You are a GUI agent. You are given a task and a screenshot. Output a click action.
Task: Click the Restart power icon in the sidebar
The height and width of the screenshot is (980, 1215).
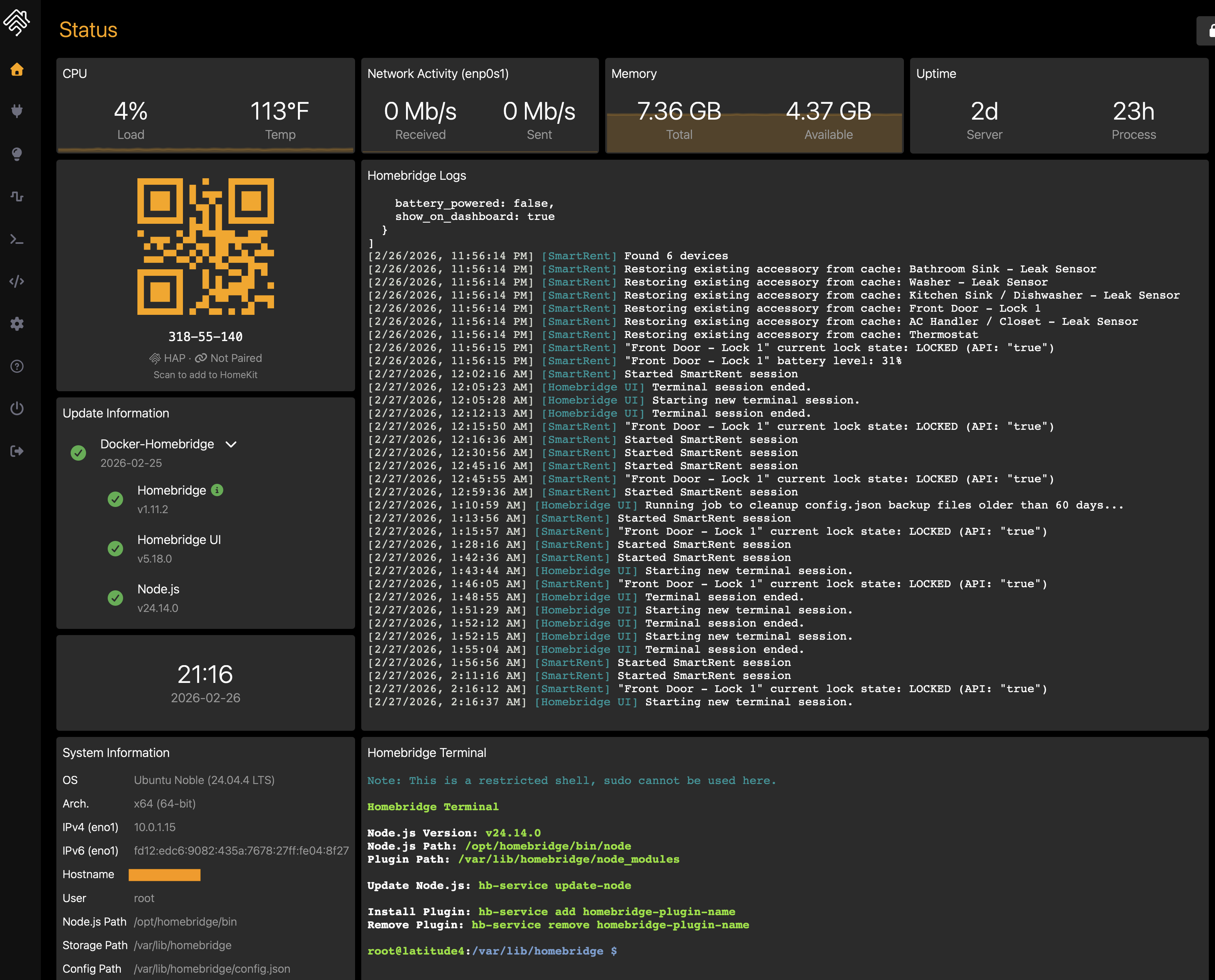17,408
